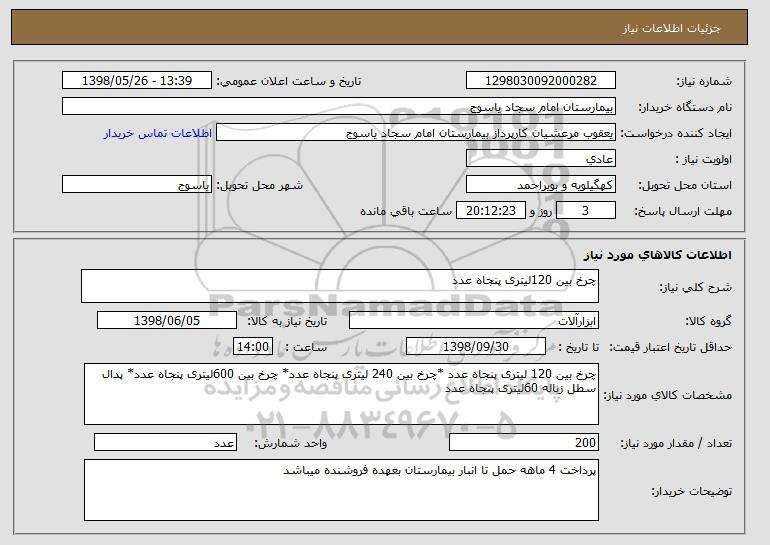
Task: Click the section heading اطلاعات کالاهای مورد نیاز
Action: 658,255
